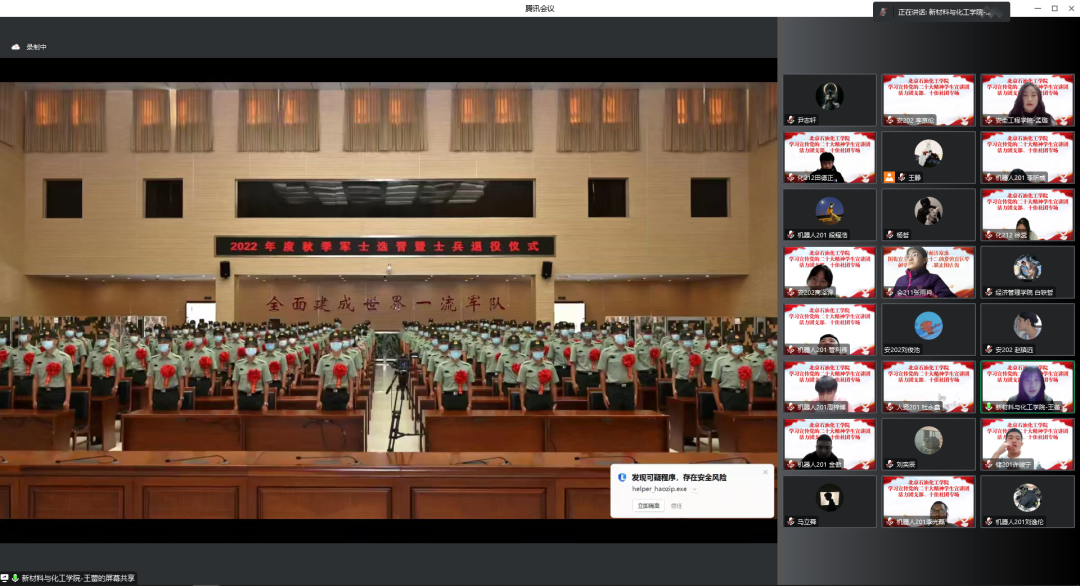Click the 信任 link in security popup
The image size is (1080, 586).
pos(676,505)
